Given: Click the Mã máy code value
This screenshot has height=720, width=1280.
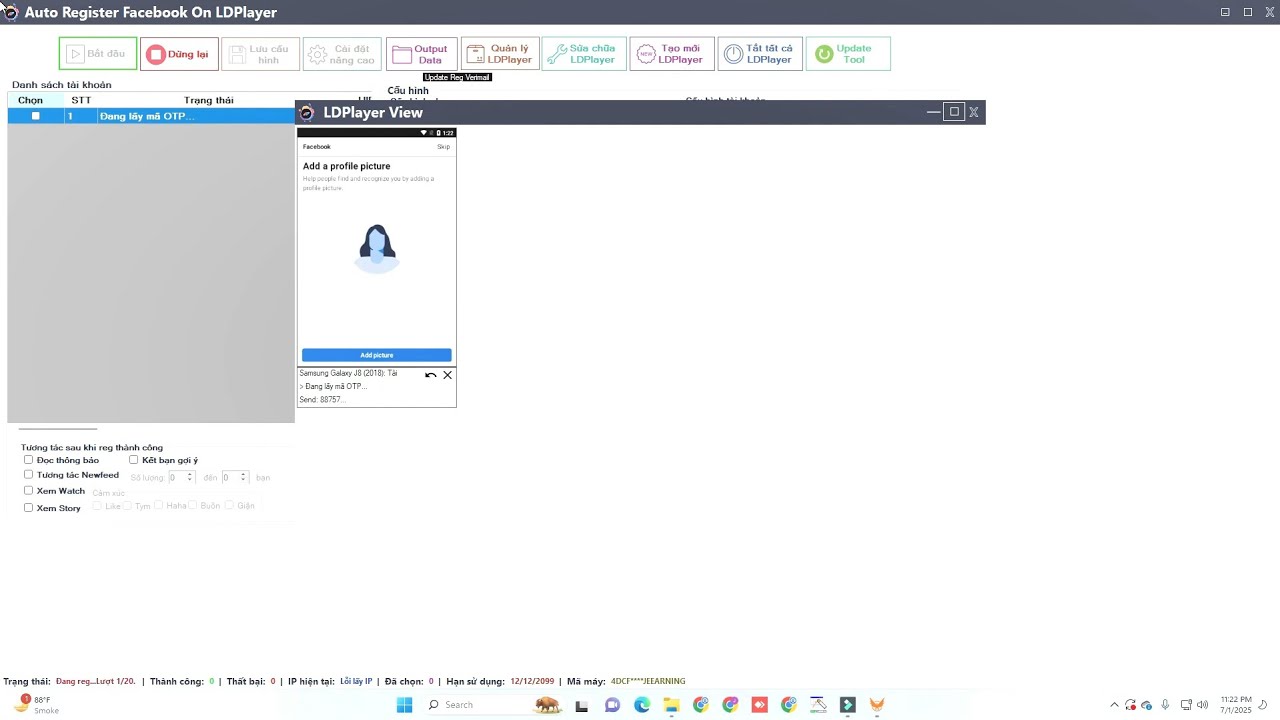Looking at the screenshot, I should pyautogui.click(x=648, y=681).
